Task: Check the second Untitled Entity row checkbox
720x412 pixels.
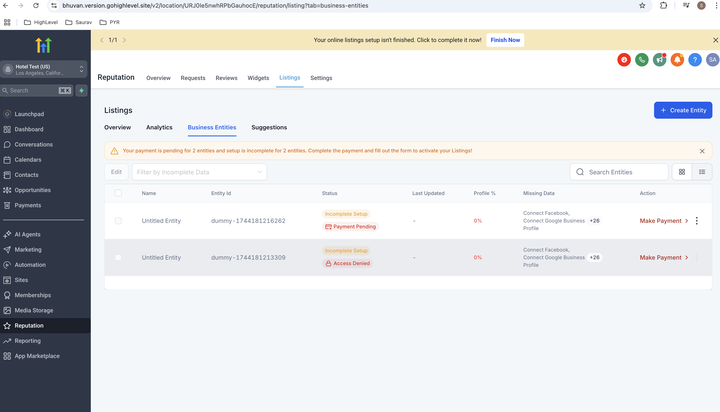Action: click(118, 257)
